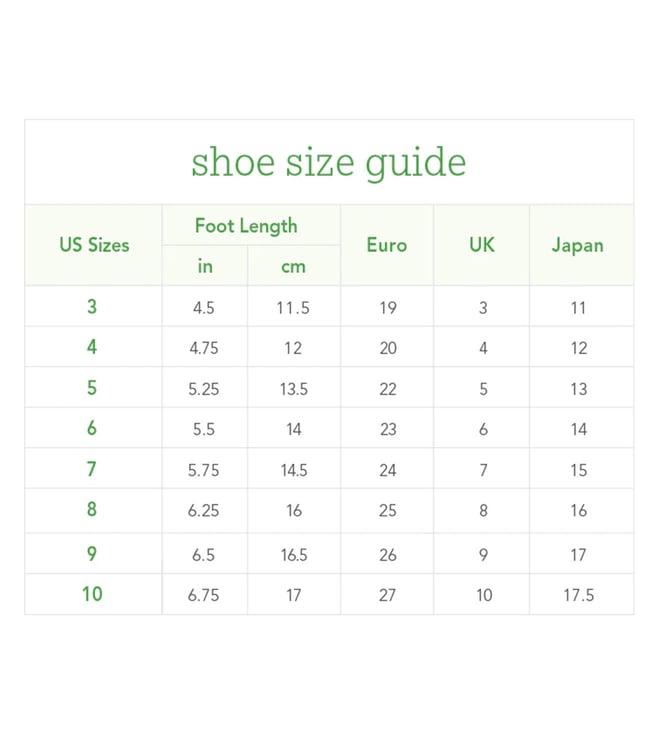The height and width of the screenshot is (734, 658).
Task: Click the 4.75 inch cell
Action: pos(204,348)
